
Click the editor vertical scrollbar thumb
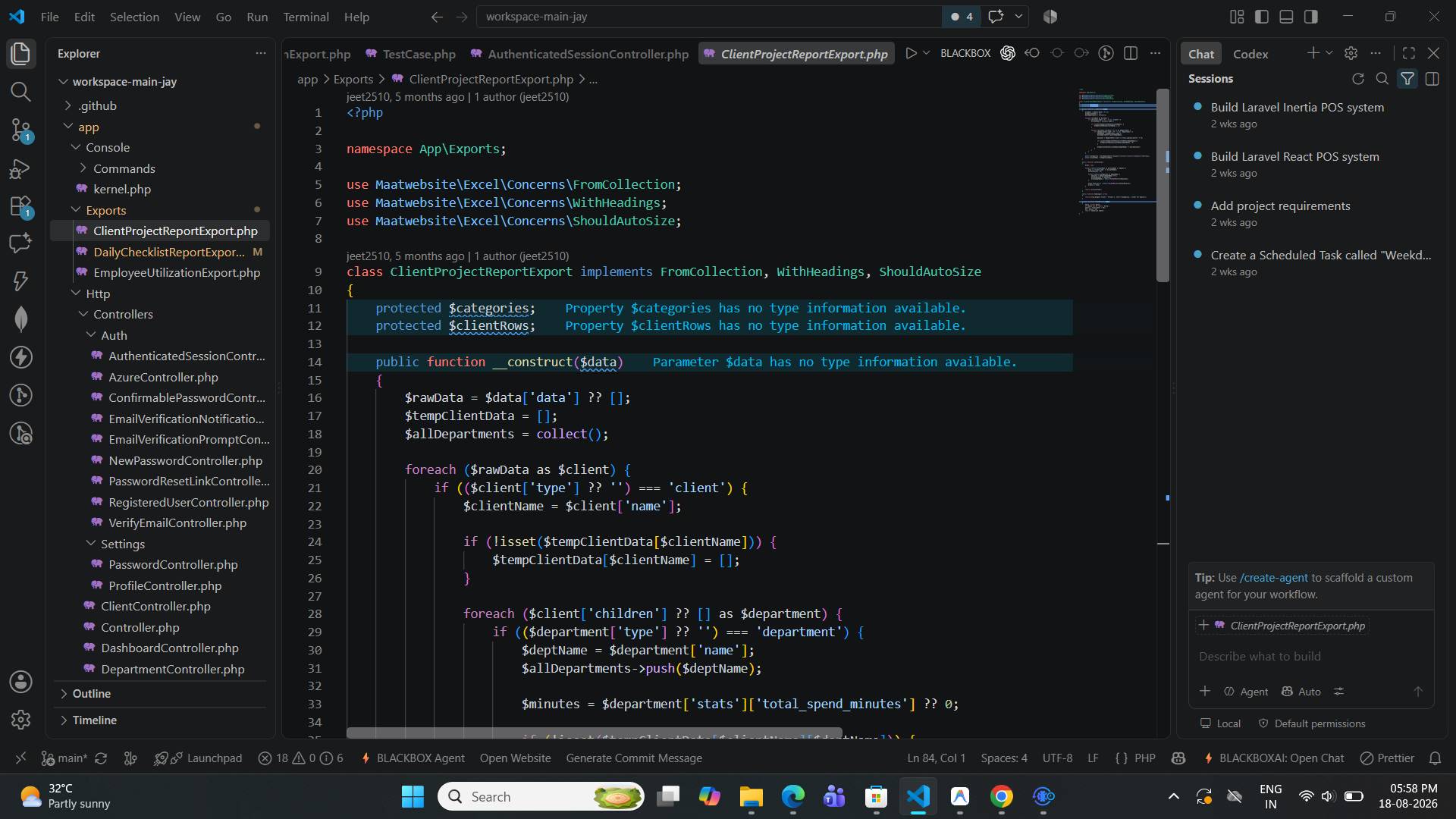tap(1163, 186)
